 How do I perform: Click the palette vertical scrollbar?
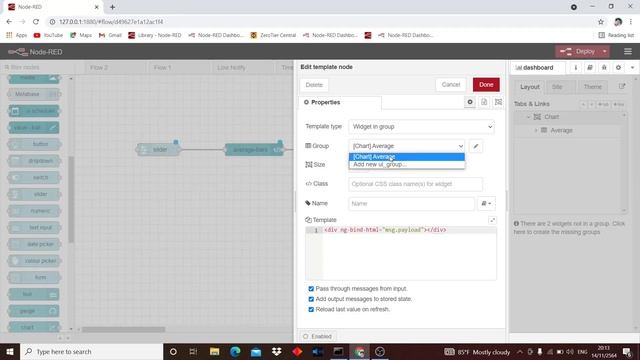(x=71, y=199)
